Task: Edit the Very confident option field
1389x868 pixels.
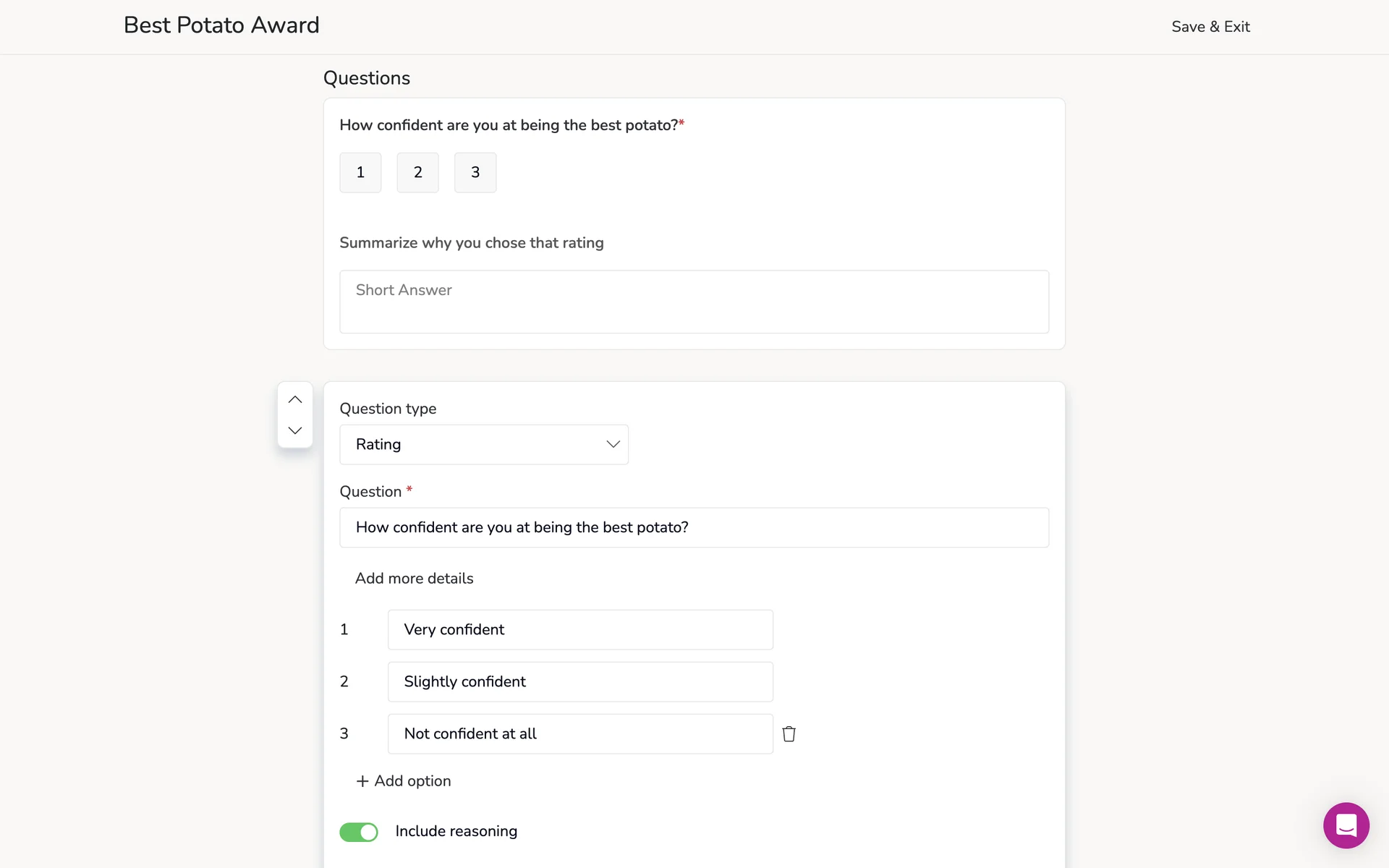Action: click(580, 629)
